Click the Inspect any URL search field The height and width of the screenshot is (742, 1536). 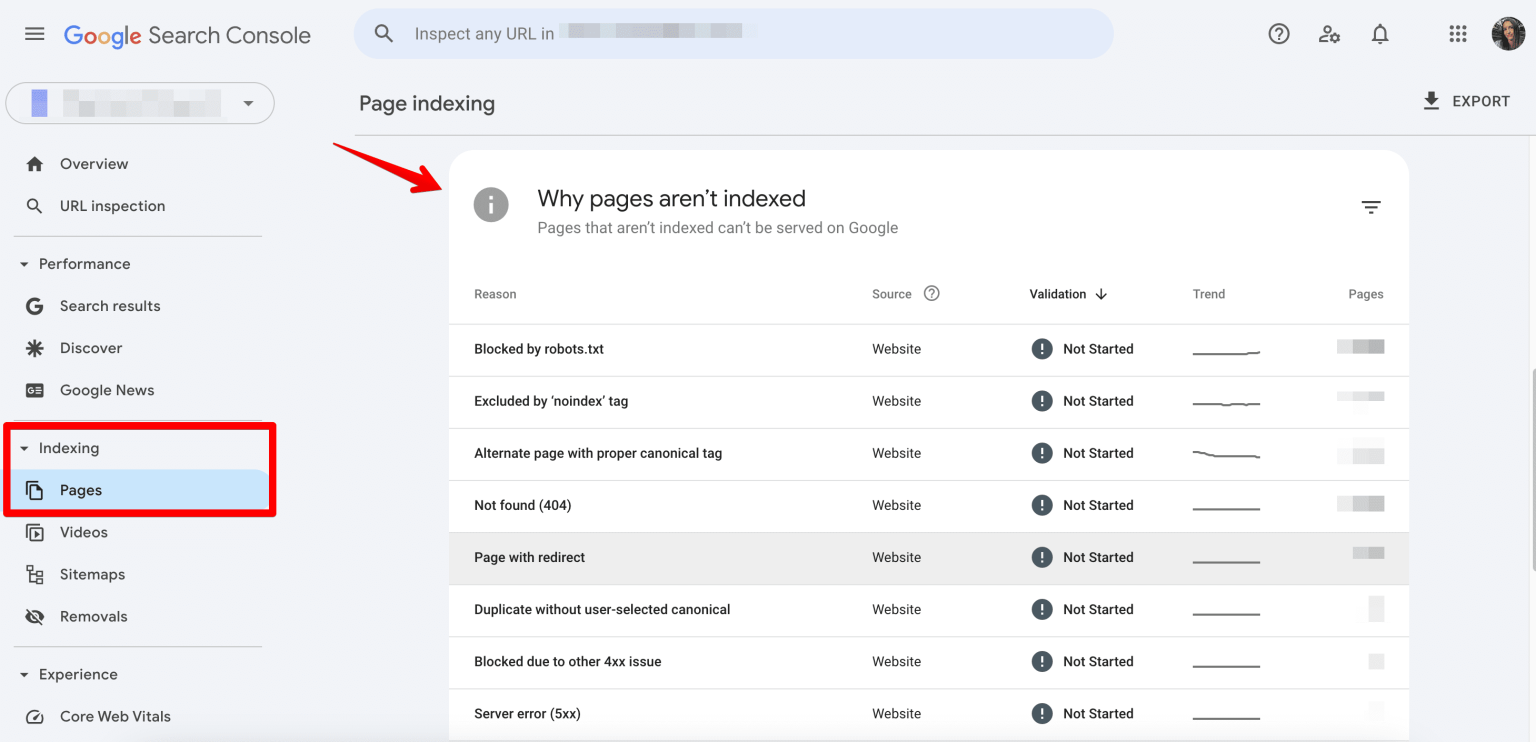(733, 34)
